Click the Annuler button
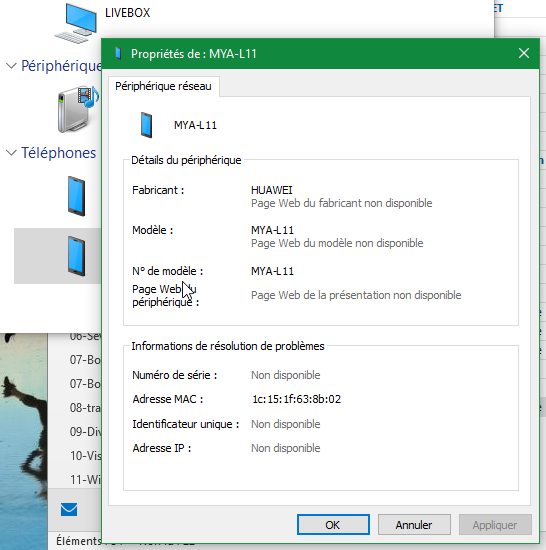The height and width of the screenshot is (550, 546). (414, 525)
